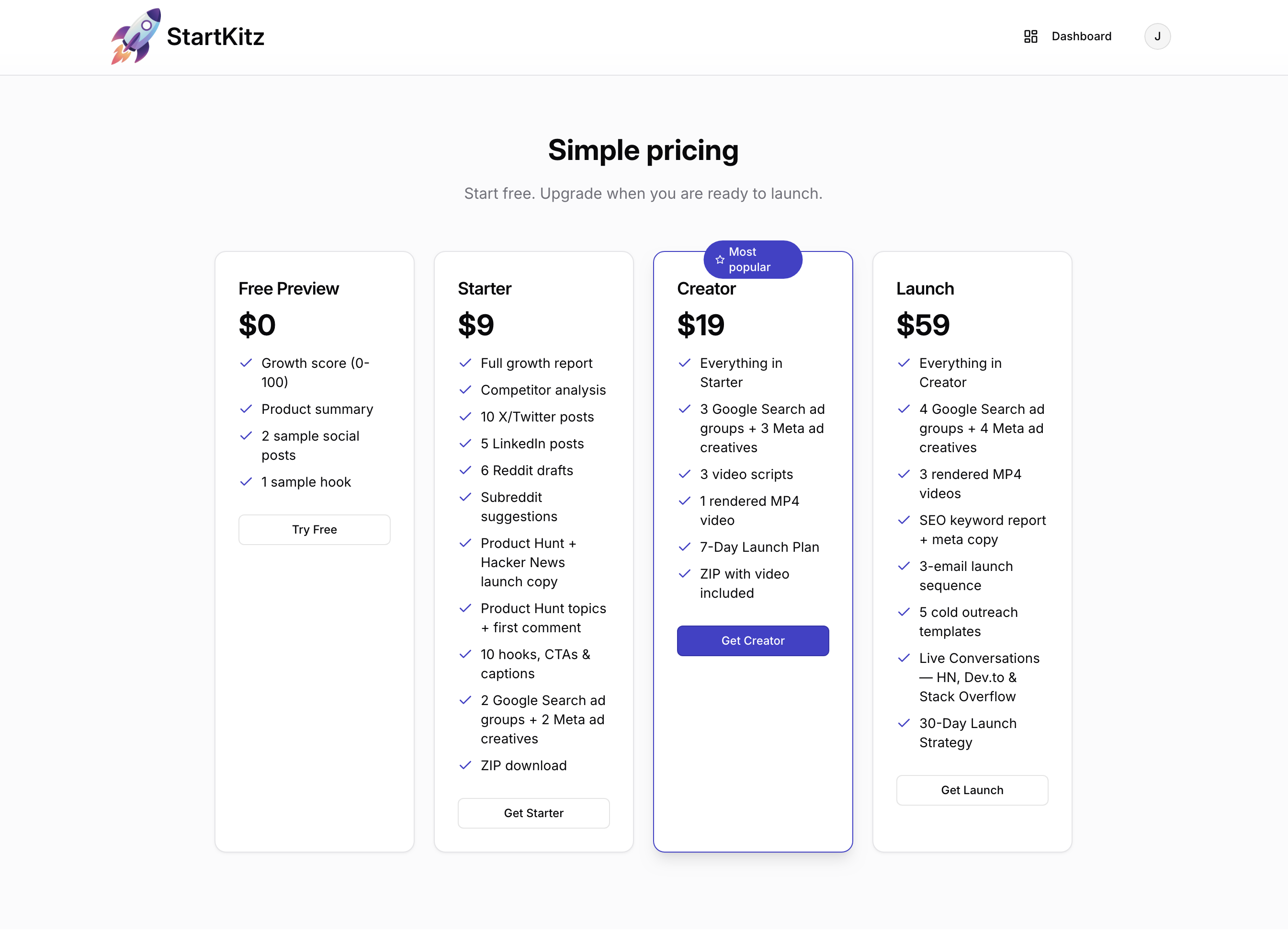
Task: Click the Try Free button
Action: coord(314,529)
